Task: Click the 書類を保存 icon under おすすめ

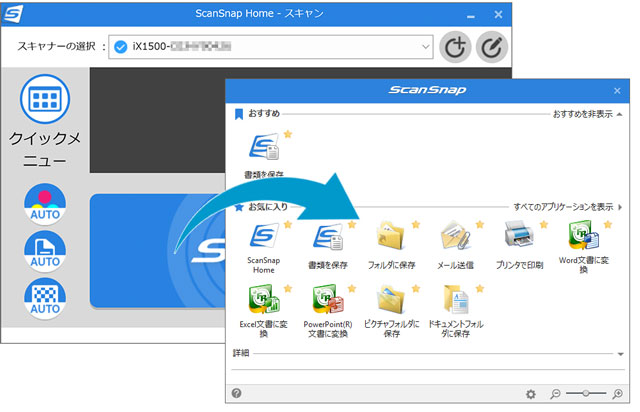Action: 264,147
